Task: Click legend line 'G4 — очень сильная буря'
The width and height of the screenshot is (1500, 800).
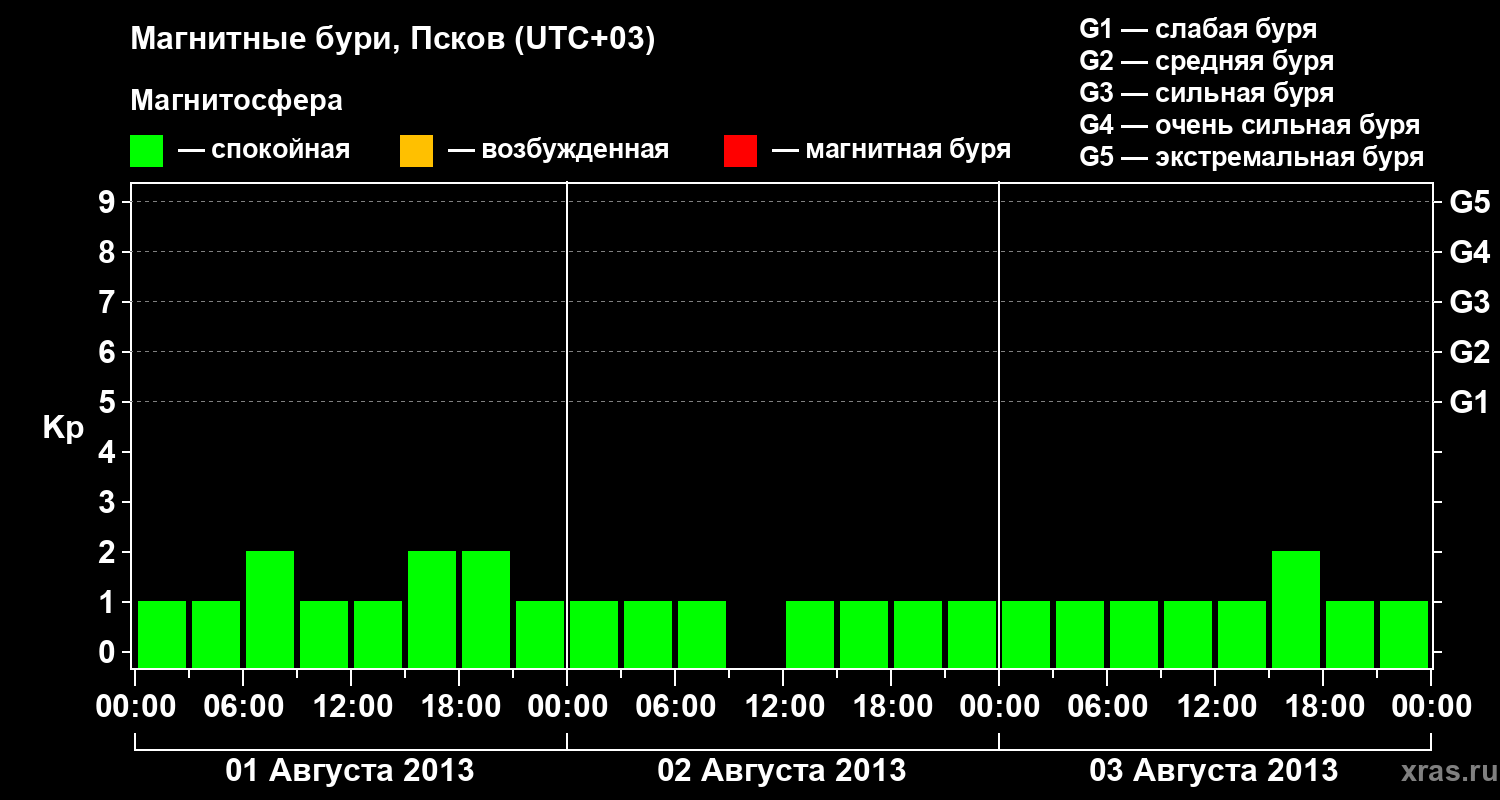Action: (1250, 125)
